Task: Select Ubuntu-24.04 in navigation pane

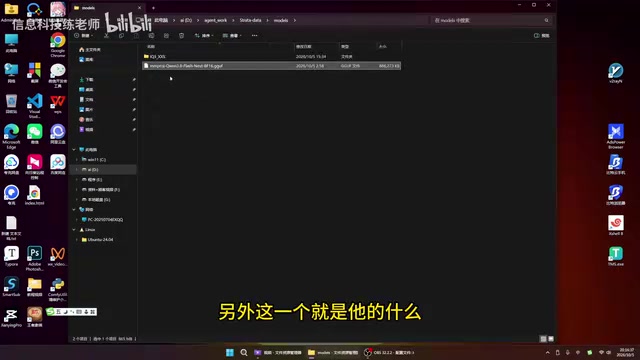Action: tap(97, 240)
